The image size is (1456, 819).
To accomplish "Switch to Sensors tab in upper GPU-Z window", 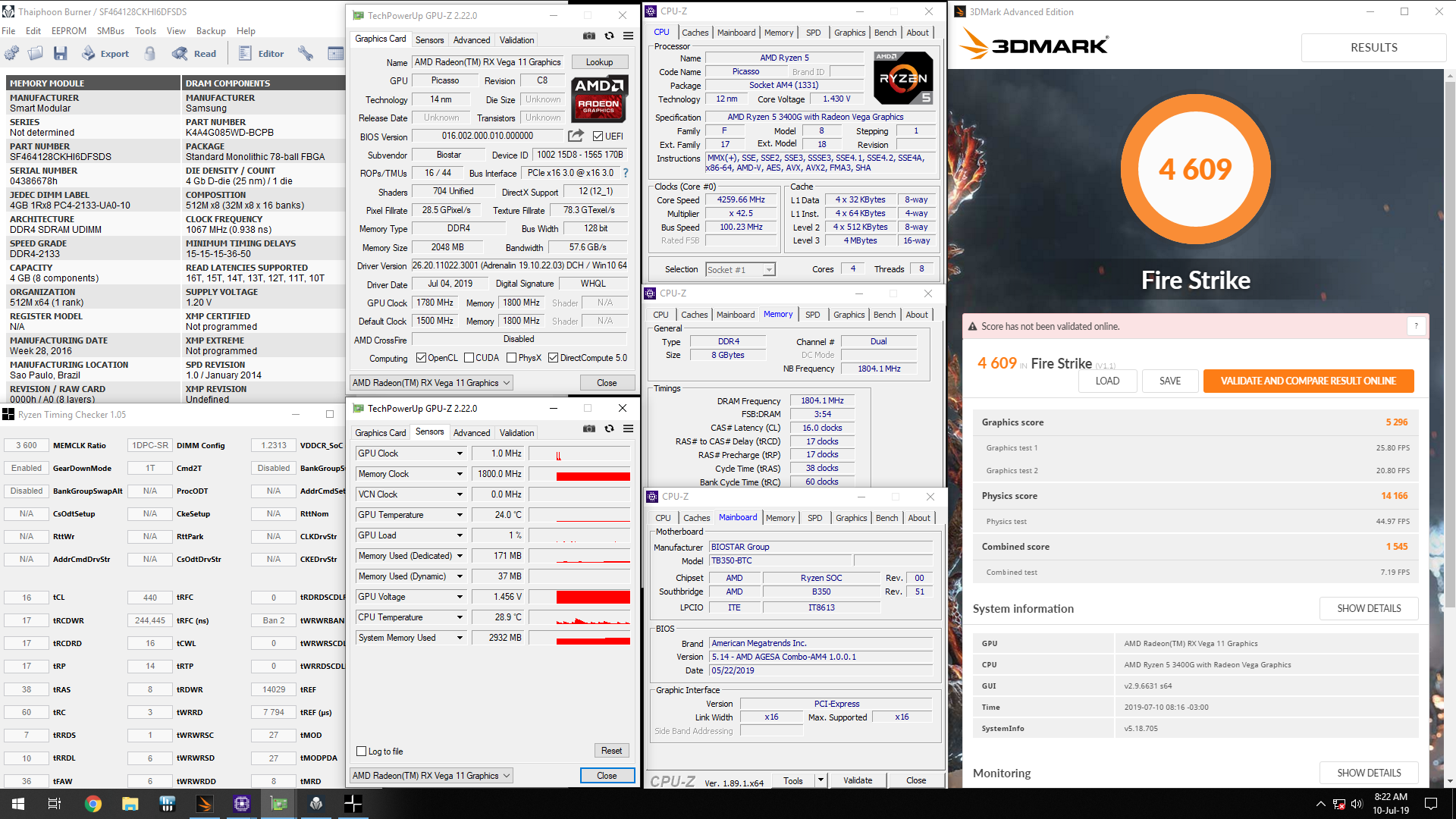I will (x=430, y=40).
